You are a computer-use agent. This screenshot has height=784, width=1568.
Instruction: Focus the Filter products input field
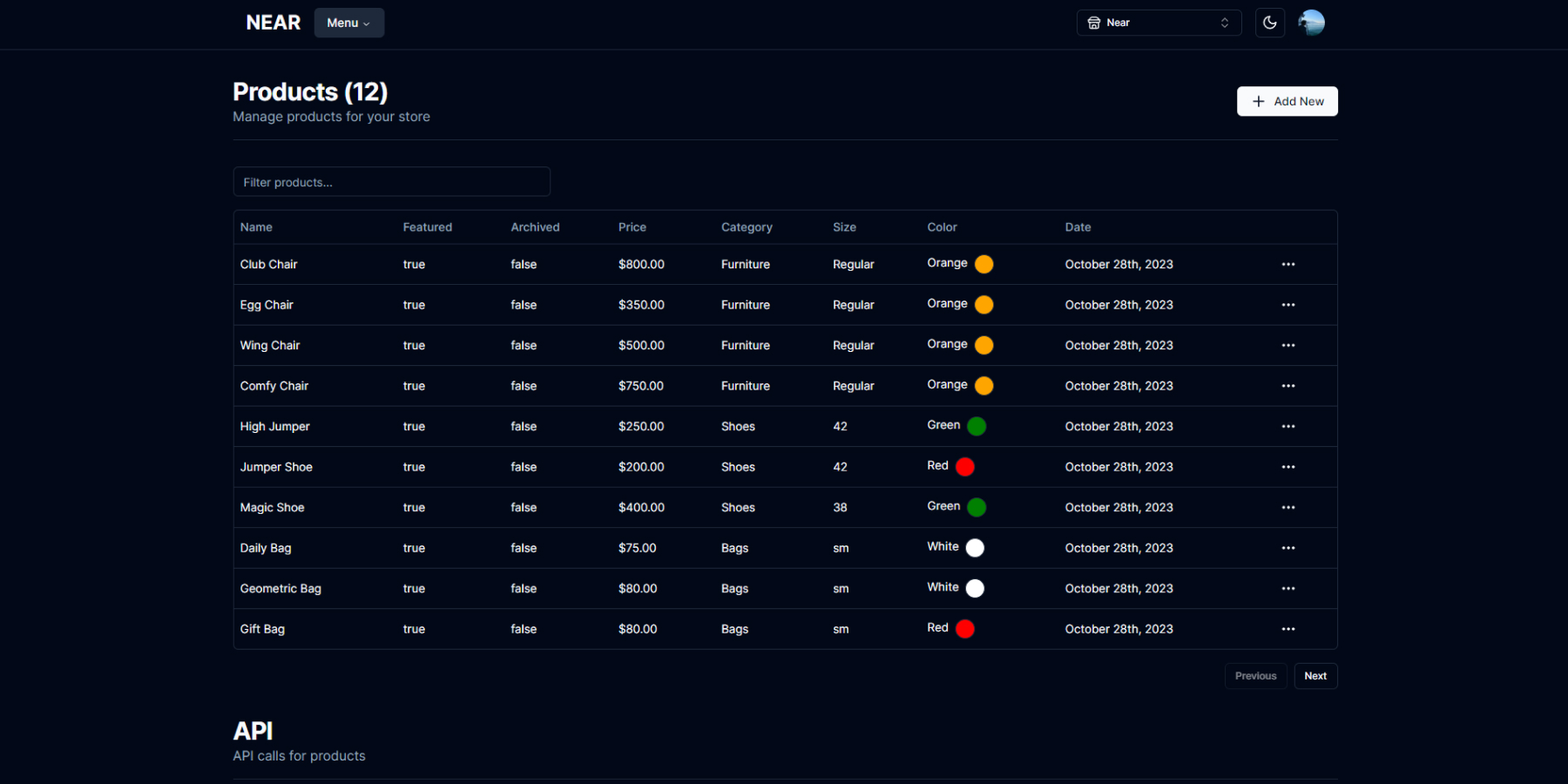click(x=391, y=182)
